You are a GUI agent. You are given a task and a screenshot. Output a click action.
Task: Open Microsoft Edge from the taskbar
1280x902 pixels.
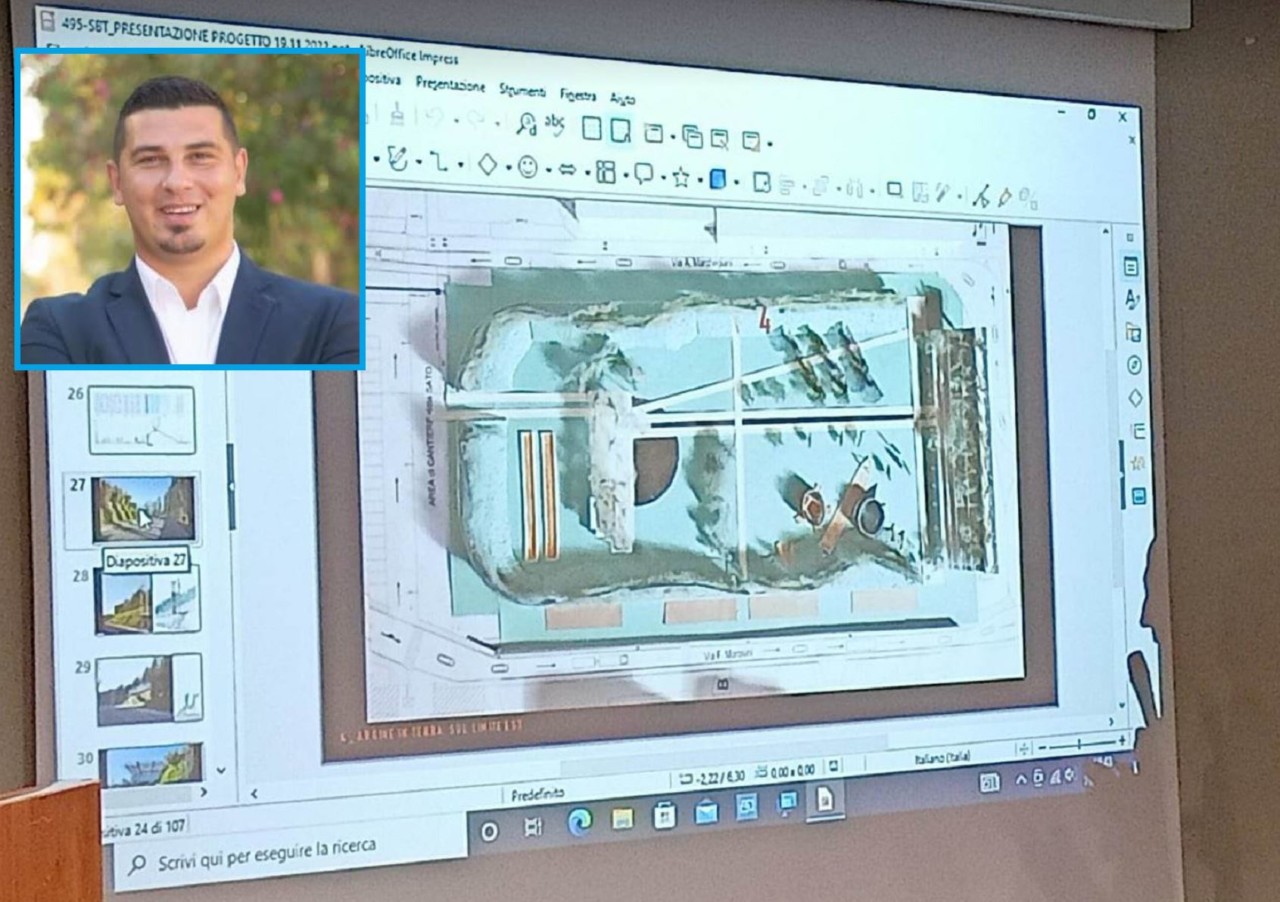point(579,821)
